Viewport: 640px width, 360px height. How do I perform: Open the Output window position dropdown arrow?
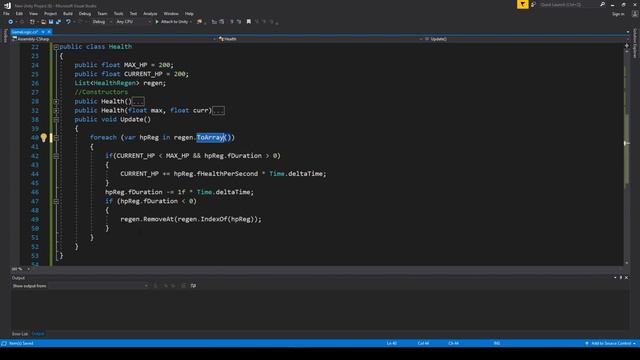(x=615, y=278)
